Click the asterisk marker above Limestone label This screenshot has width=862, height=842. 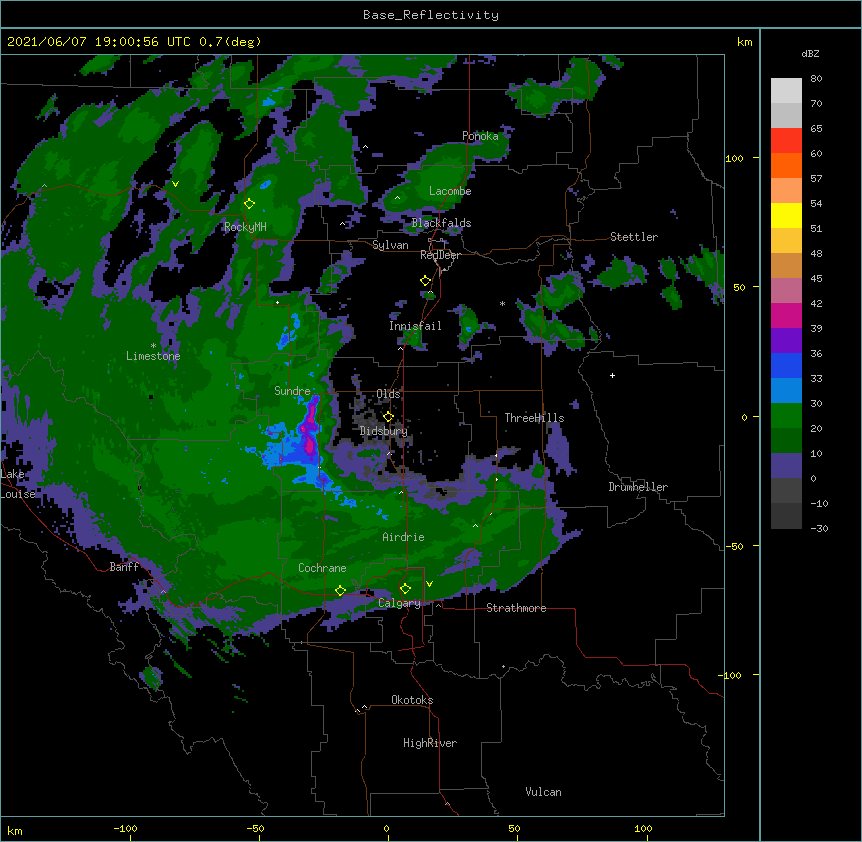click(153, 346)
